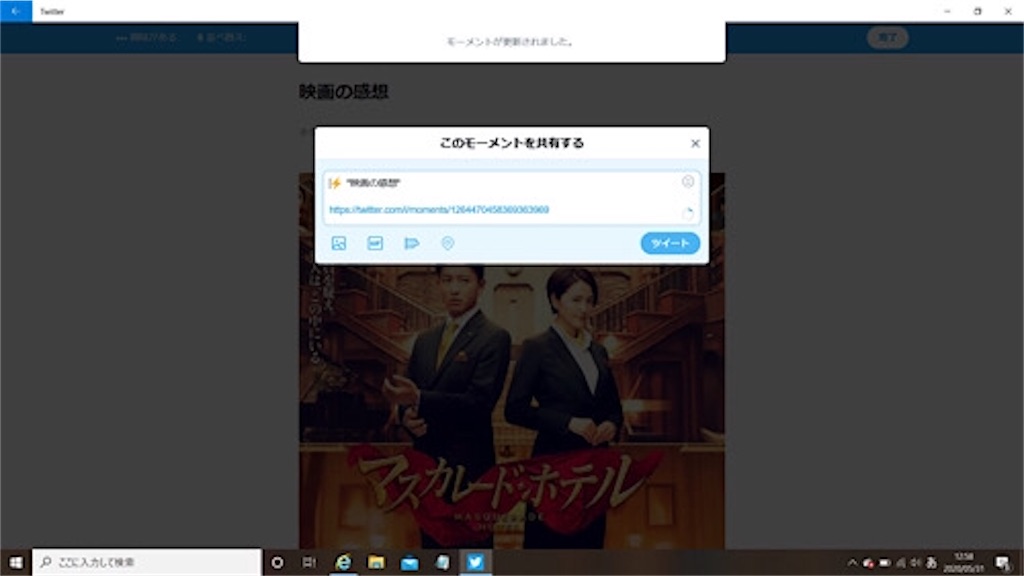Insert a GIF into the tweet
Screen dimensions: 1024x576
[x=375, y=244]
